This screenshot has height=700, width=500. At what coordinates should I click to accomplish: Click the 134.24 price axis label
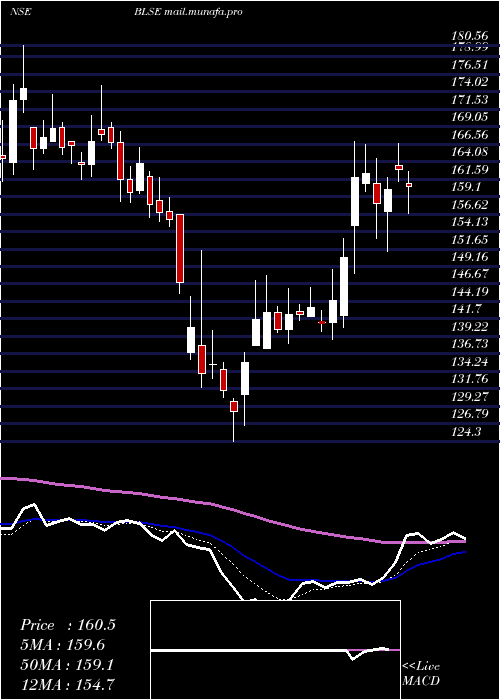pos(470,362)
